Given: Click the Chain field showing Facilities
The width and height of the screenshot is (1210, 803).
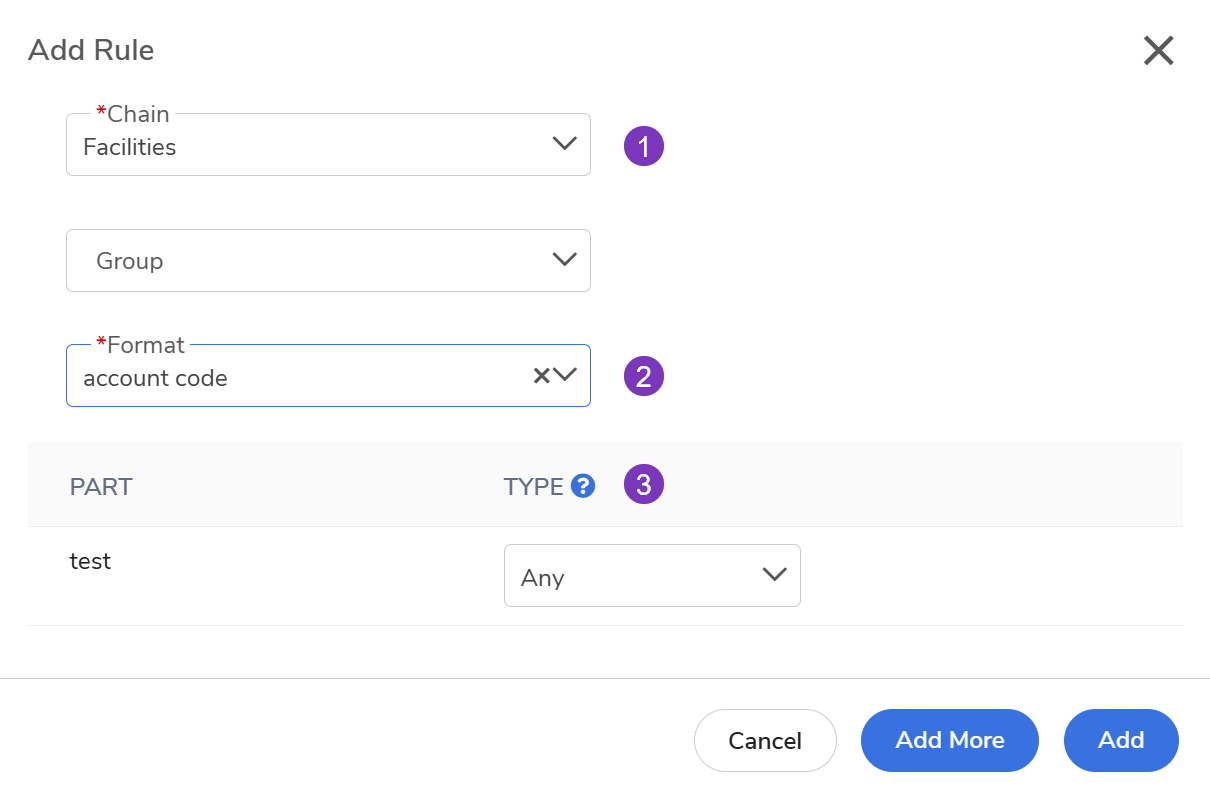Looking at the screenshot, I should click(x=300, y=147).
